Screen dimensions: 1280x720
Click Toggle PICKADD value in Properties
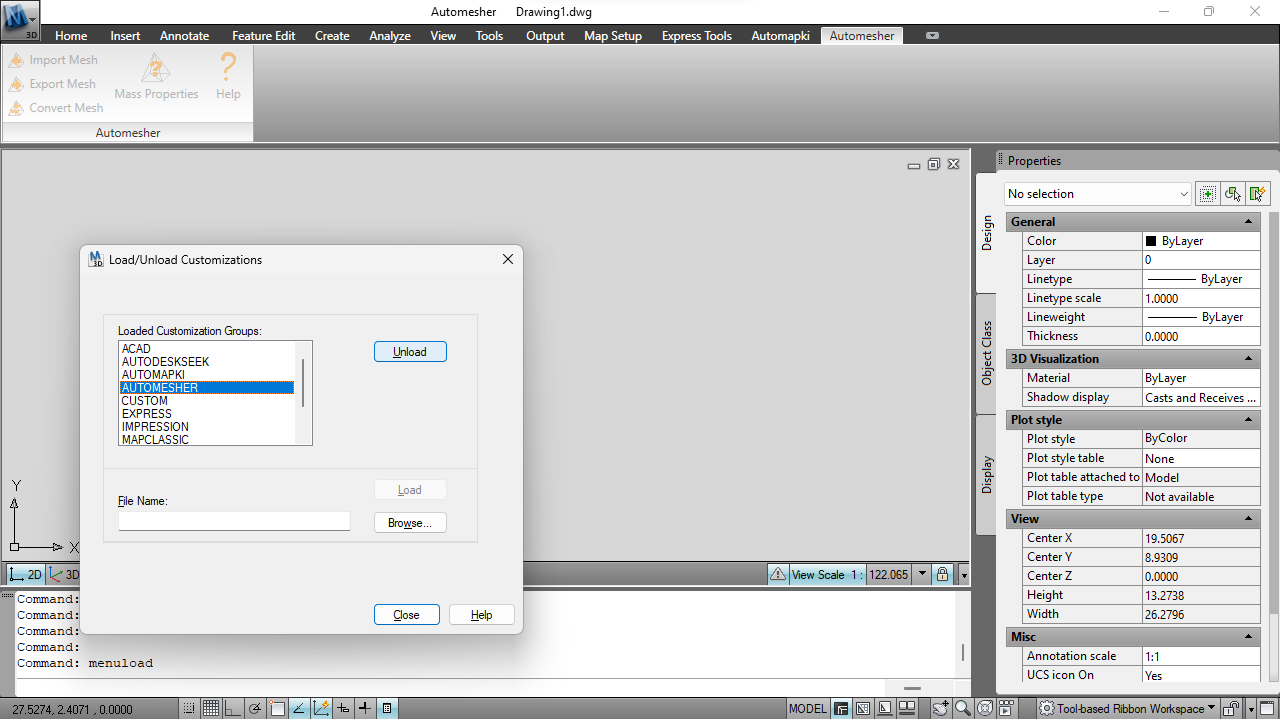pos(1208,194)
